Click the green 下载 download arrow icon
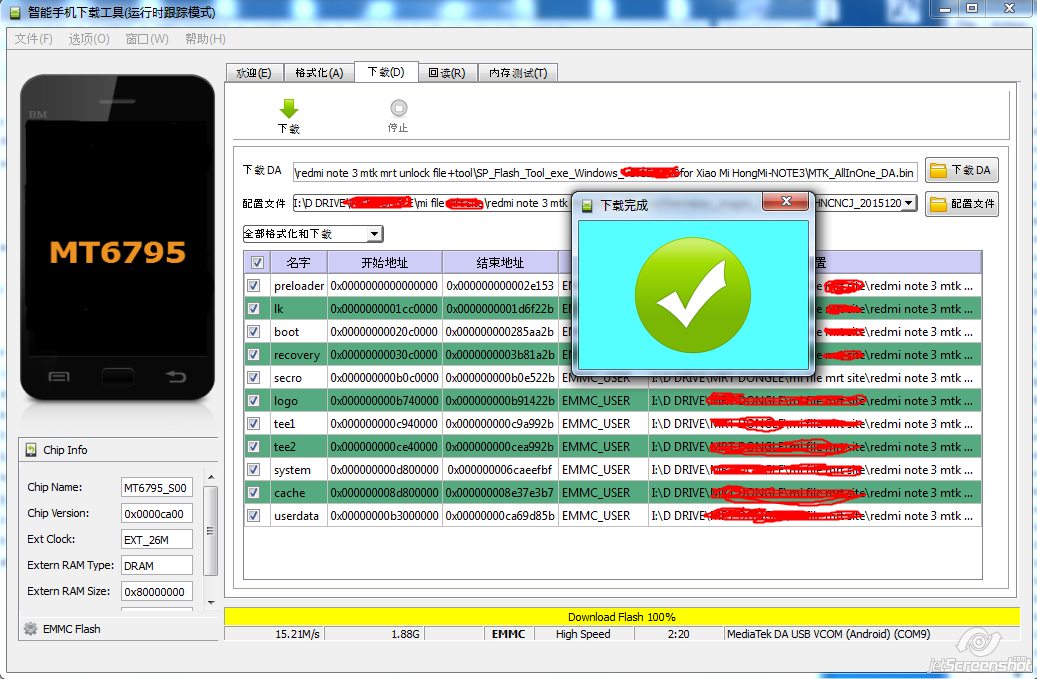The height and width of the screenshot is (679, 1037). pyautogui.click(x=290, y=107)
